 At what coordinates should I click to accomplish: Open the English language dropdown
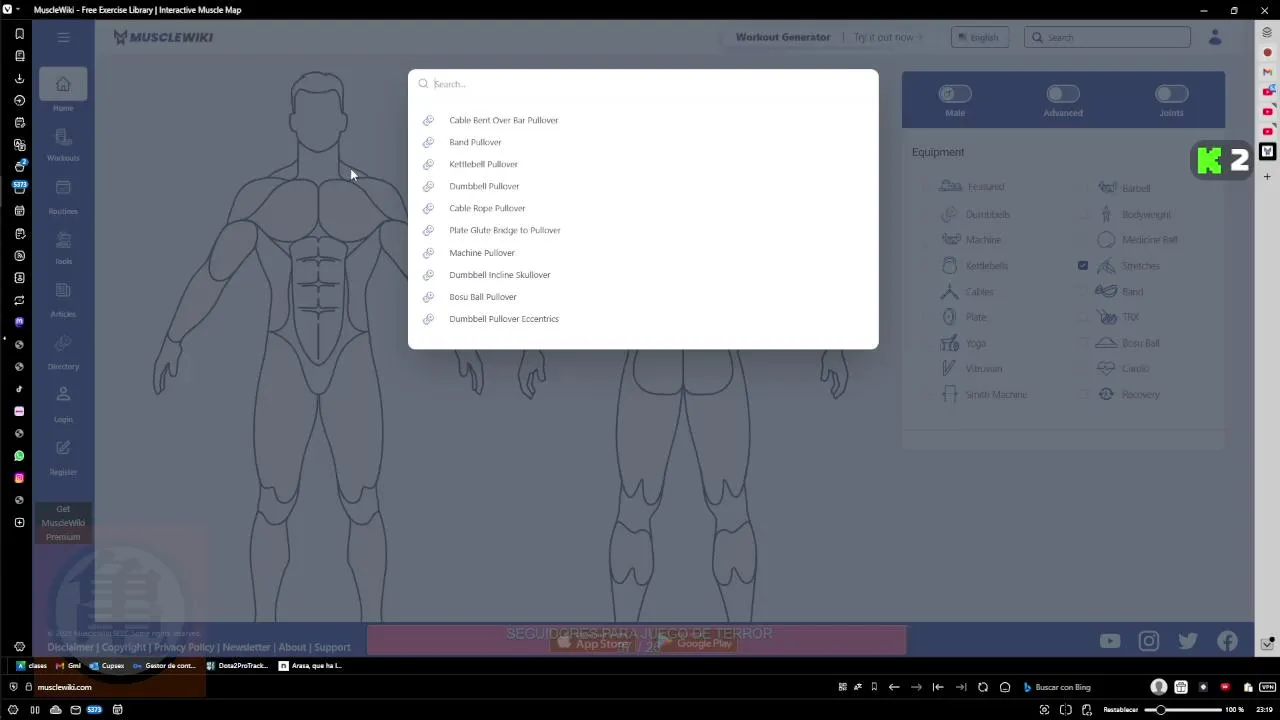pos(979,37)
